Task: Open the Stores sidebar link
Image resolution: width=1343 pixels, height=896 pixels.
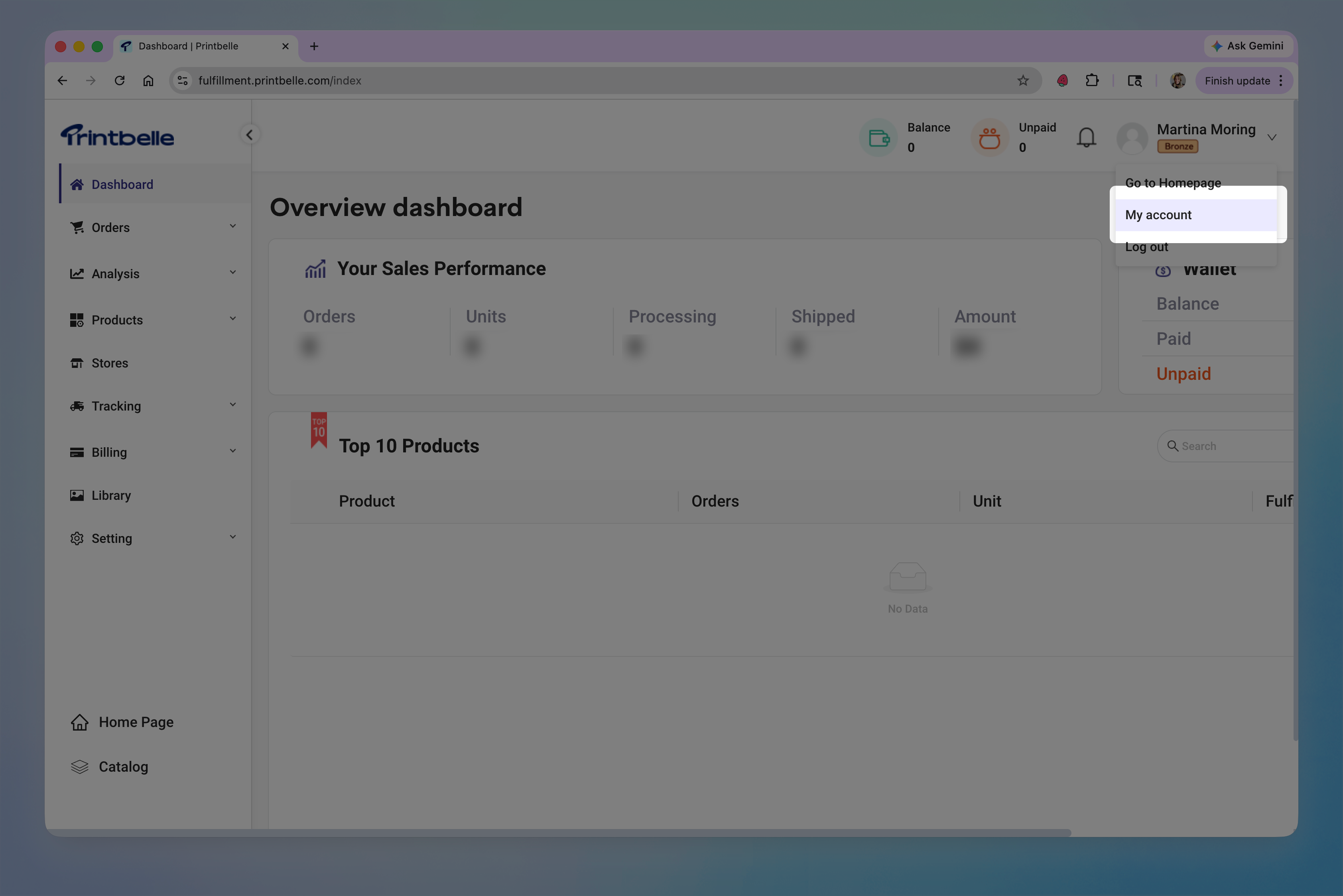Action: tap(110, 363)
